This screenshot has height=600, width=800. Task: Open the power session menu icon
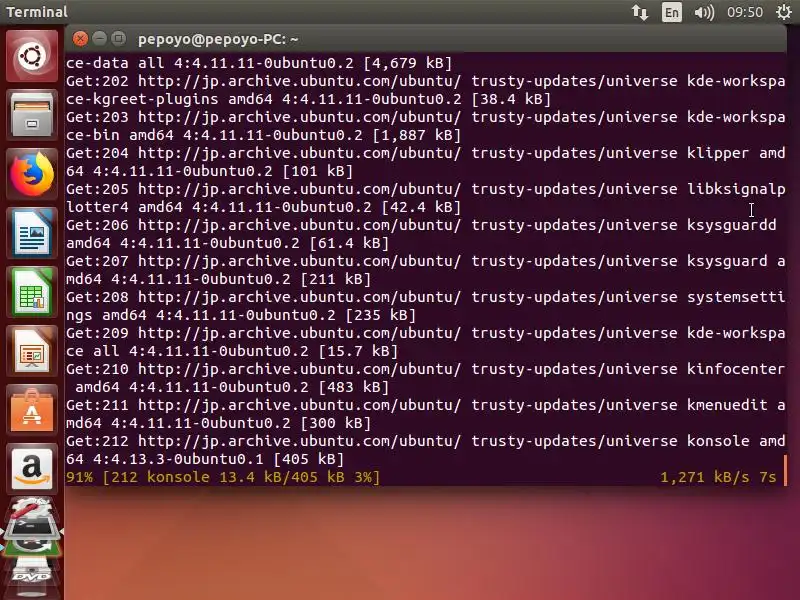pos(784,12)
